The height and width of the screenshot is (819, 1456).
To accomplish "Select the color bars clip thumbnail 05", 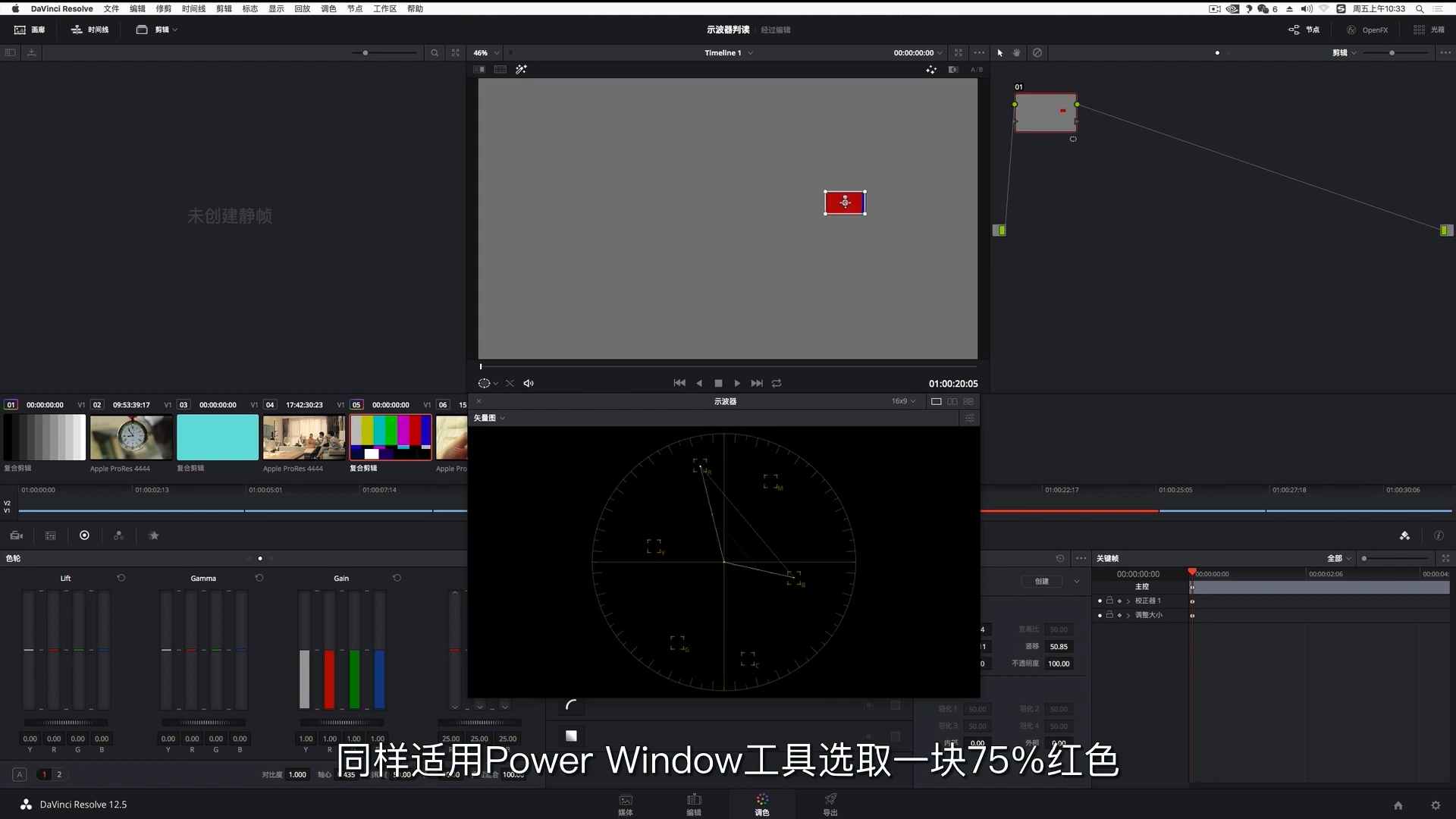I will click(x=390, y=438).
